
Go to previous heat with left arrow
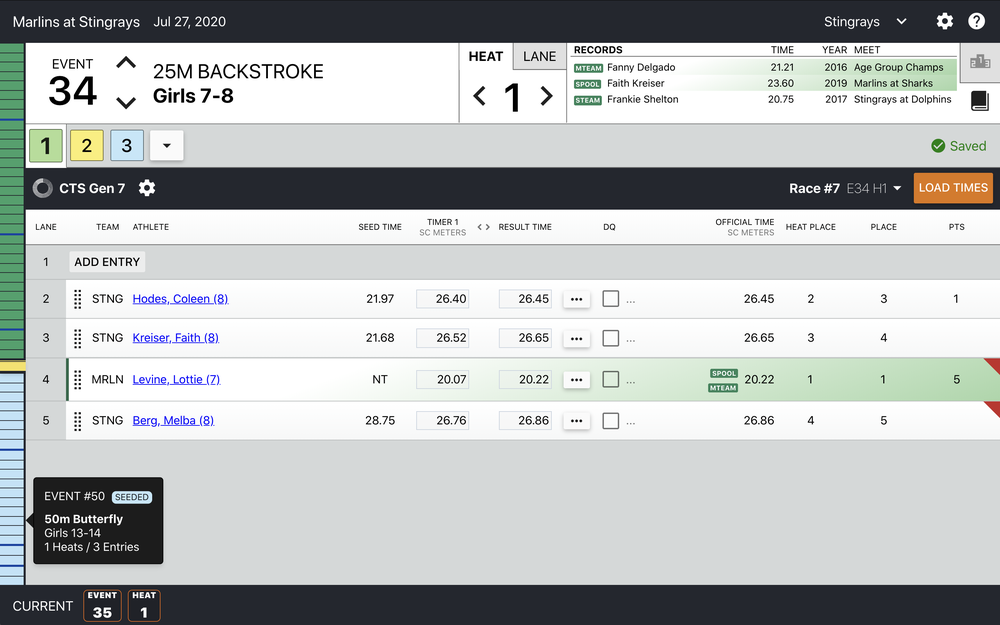(x=480, y=96)
